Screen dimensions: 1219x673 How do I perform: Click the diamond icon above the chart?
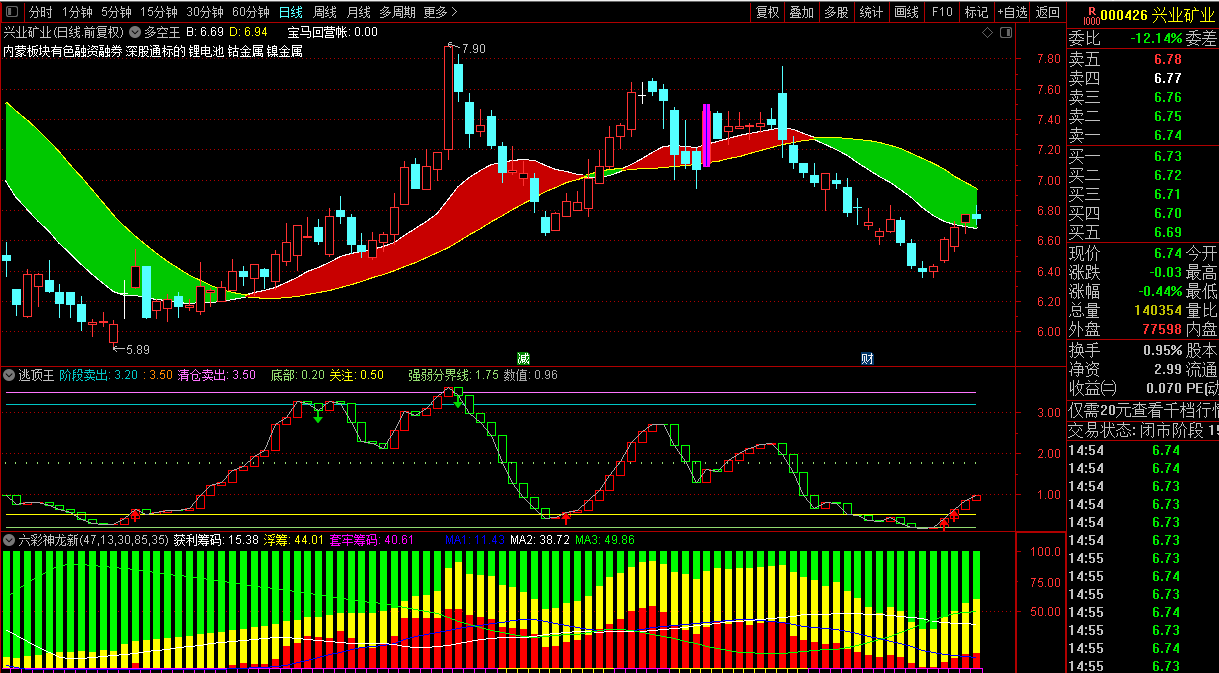click(987, 33)
